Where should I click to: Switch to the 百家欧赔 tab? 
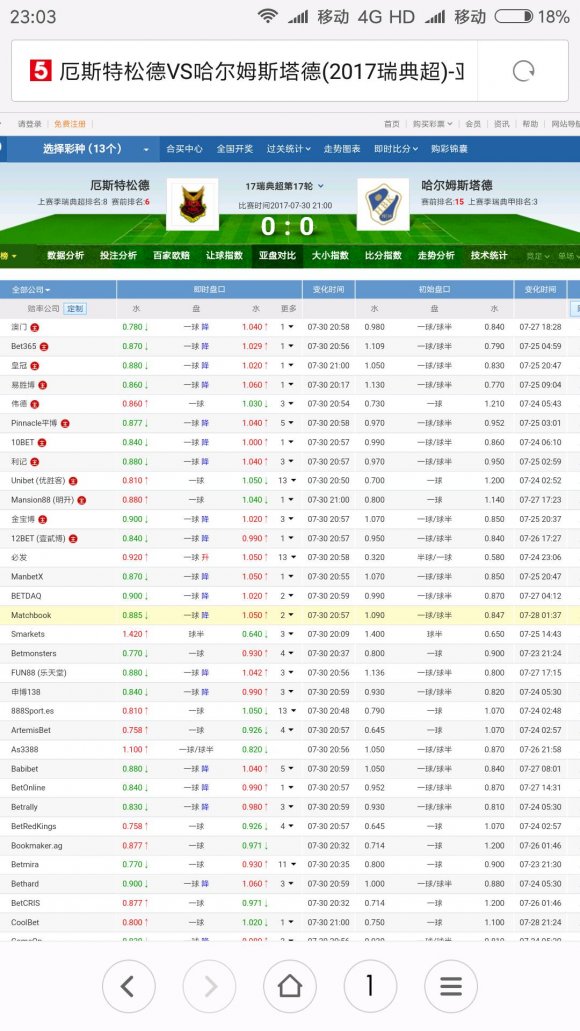[171, 255]
